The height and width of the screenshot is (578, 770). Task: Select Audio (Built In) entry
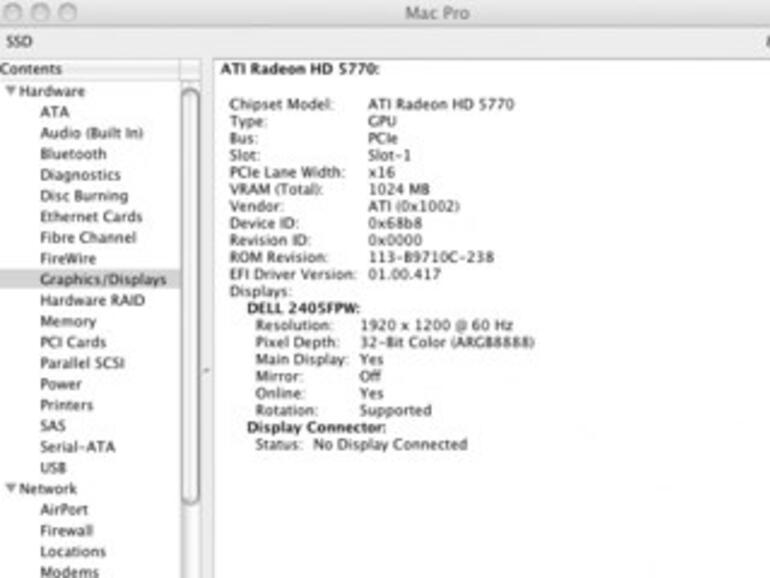92,133
